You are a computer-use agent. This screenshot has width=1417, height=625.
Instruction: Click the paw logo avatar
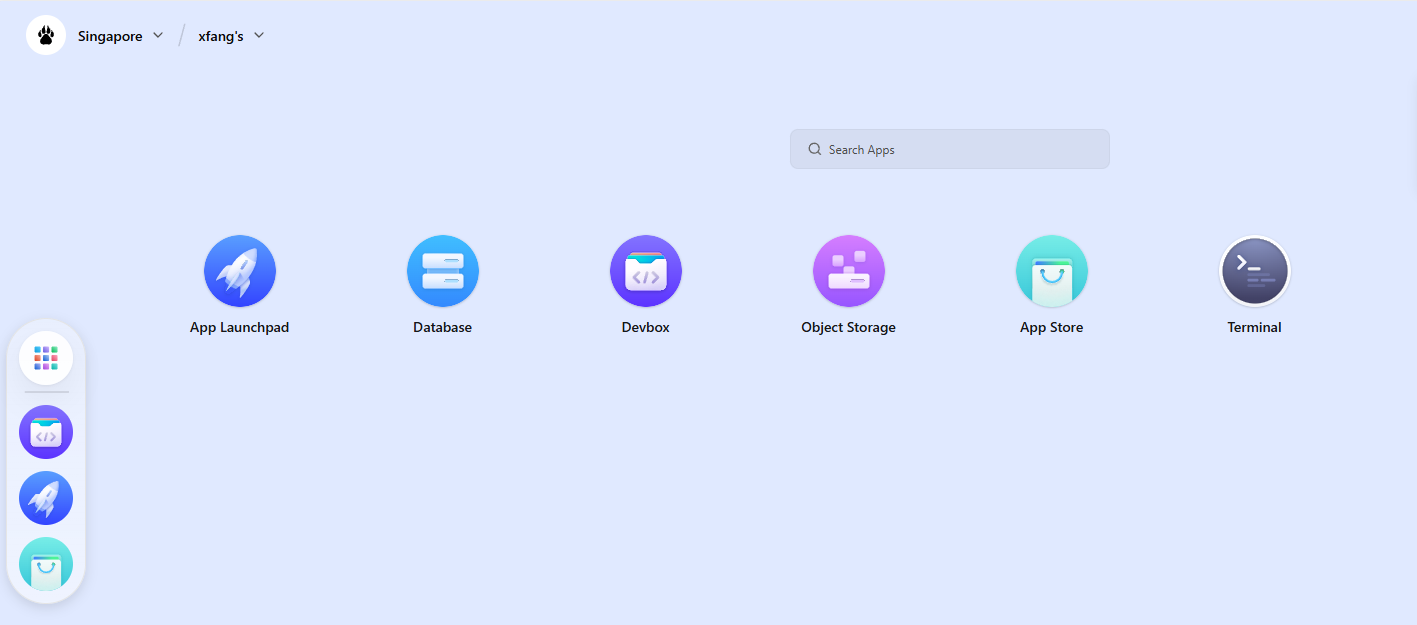click(x=46, y=36)
